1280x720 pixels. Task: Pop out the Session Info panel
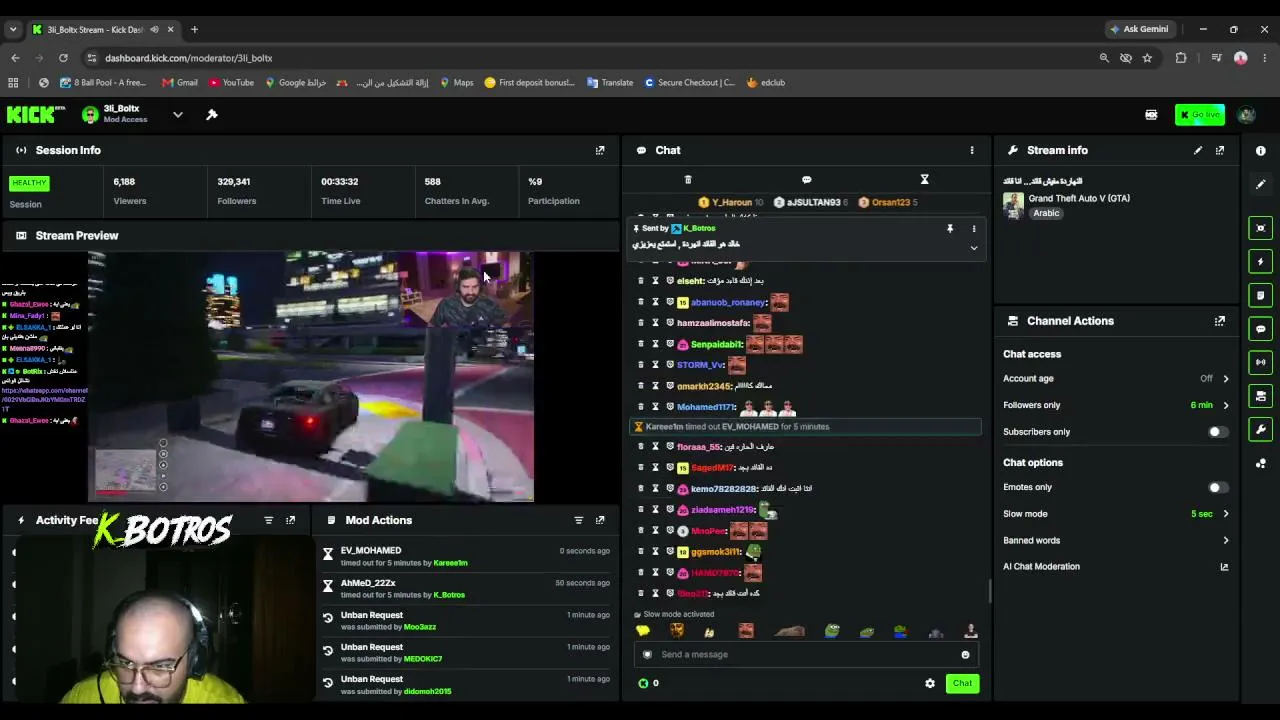600,150
